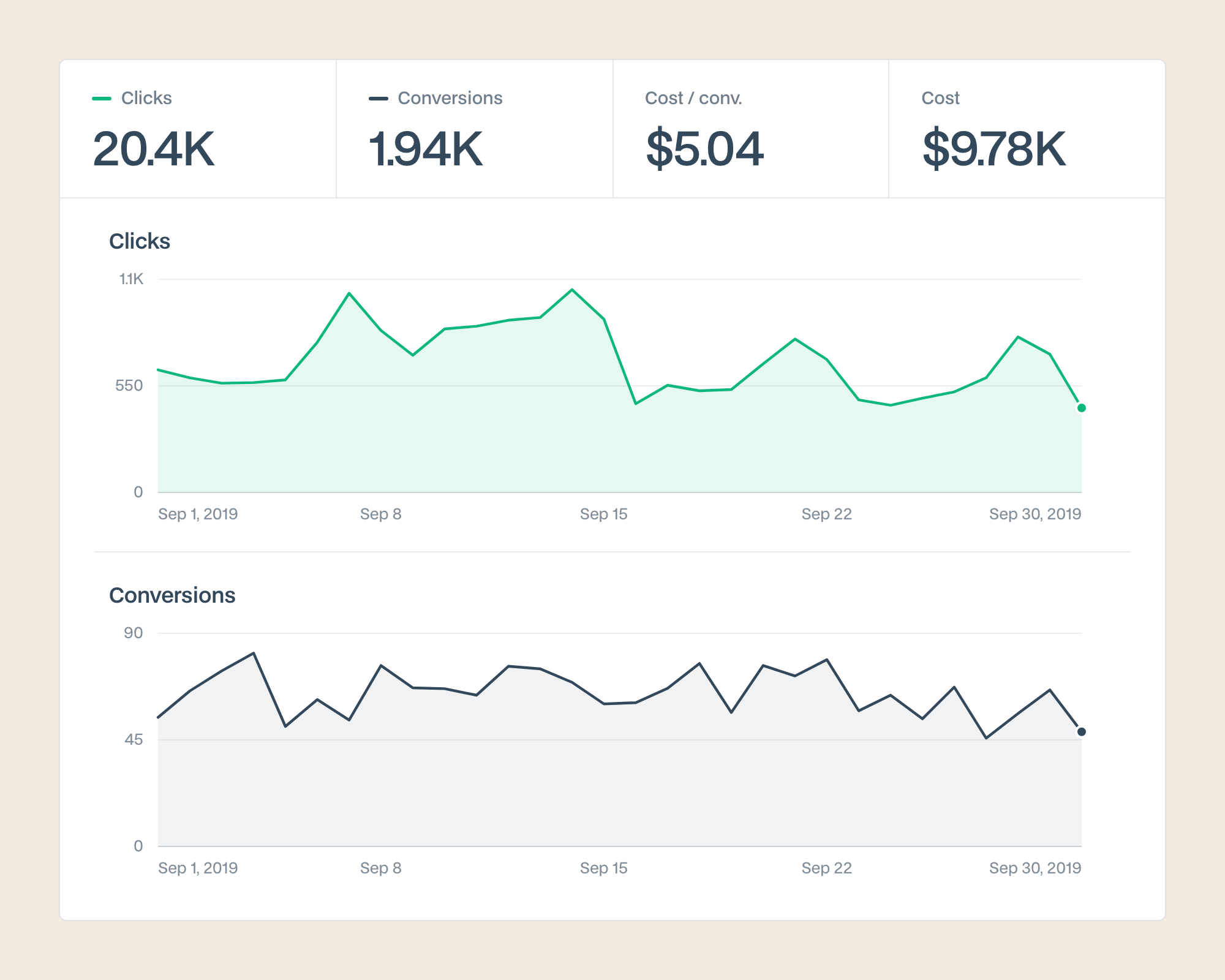Screen dimensions: 1225x980
Task: Select the Clicks metric card
Action: (198, 129)
